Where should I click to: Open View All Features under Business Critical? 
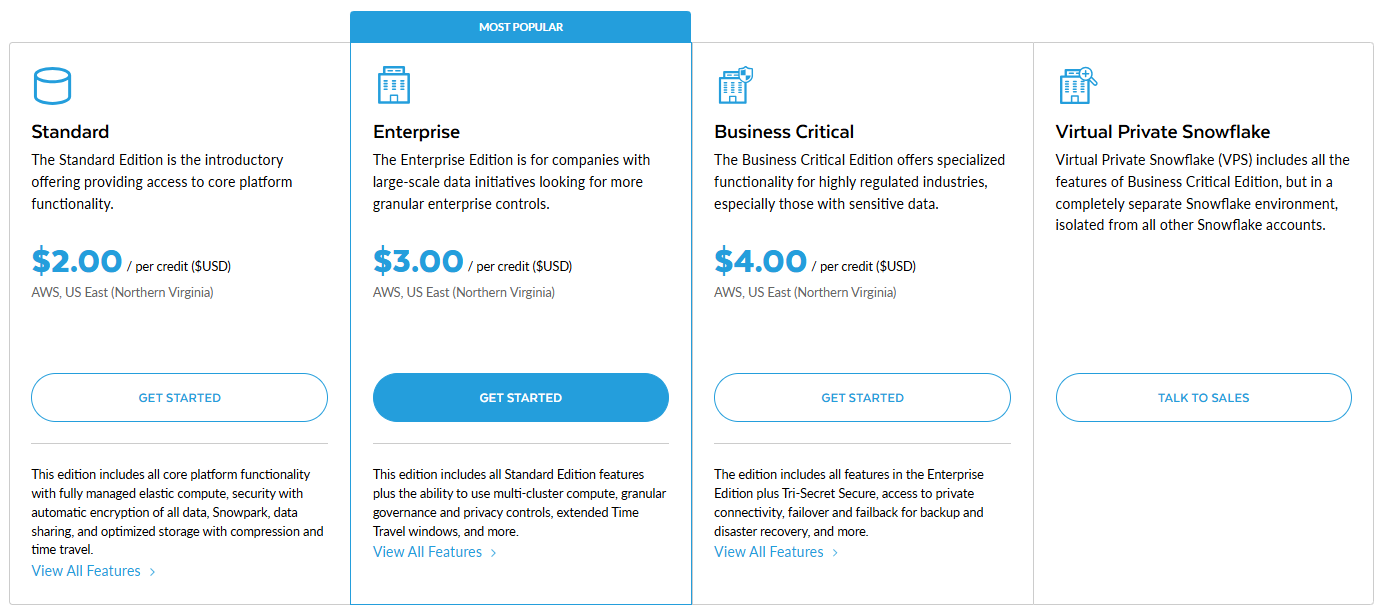coord(767,551)
